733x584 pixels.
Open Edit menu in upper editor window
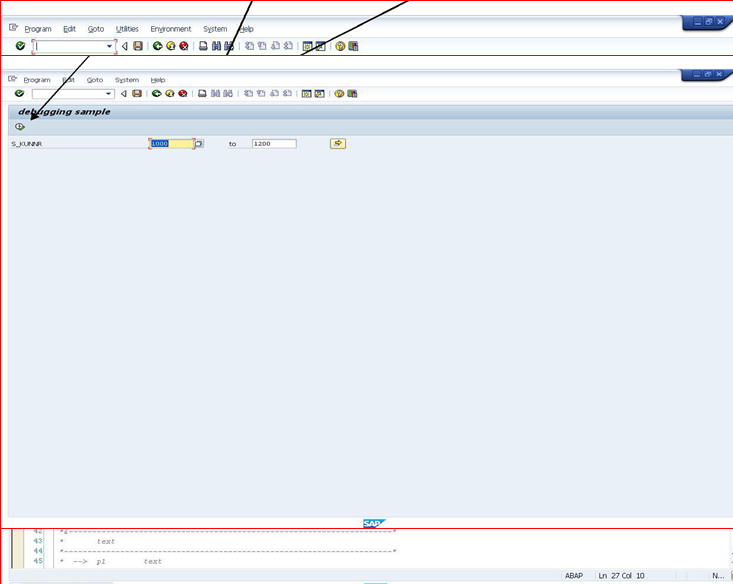(70, 29)
